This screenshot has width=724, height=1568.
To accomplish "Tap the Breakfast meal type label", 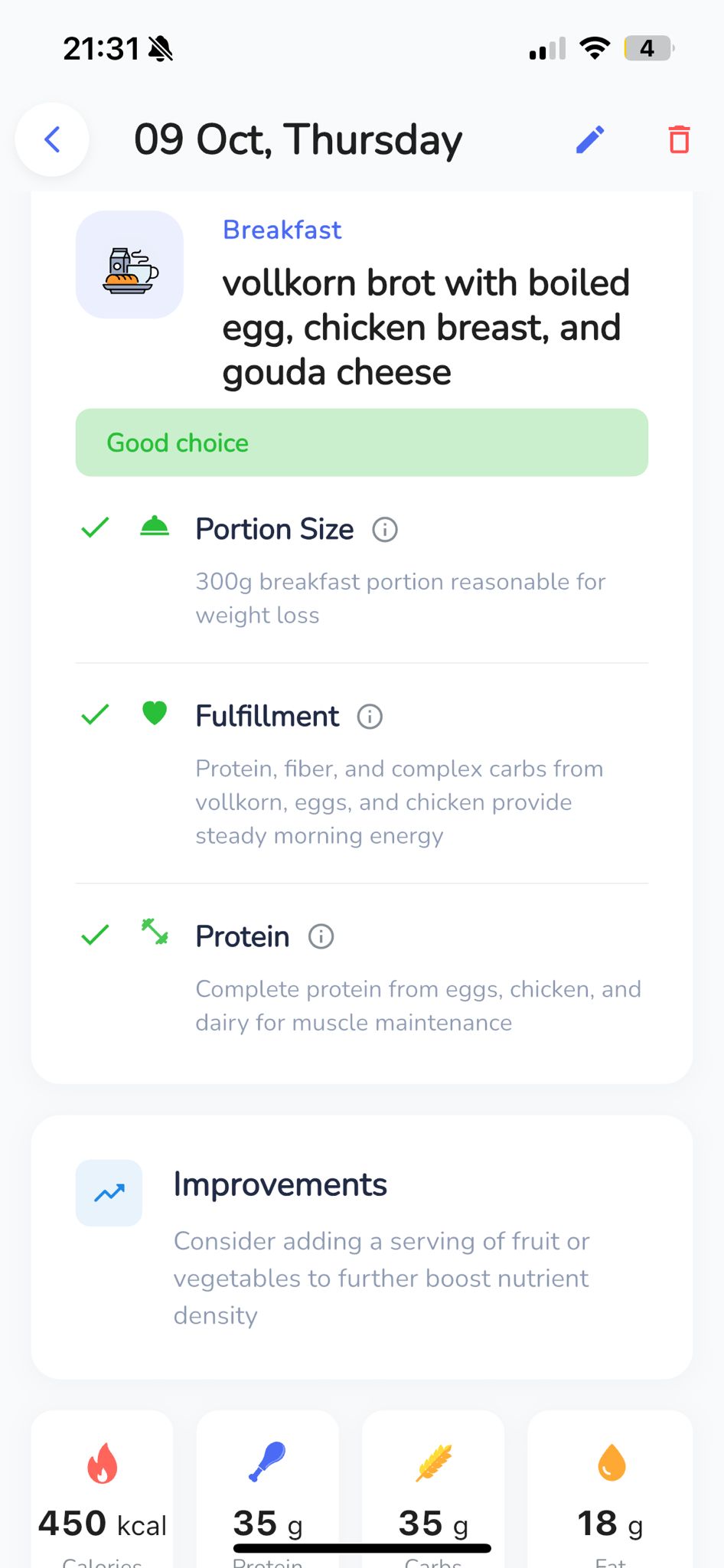I will [282, 230].
